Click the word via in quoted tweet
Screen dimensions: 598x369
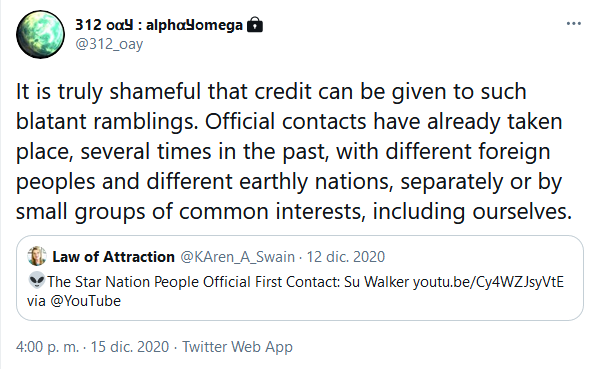36,301
